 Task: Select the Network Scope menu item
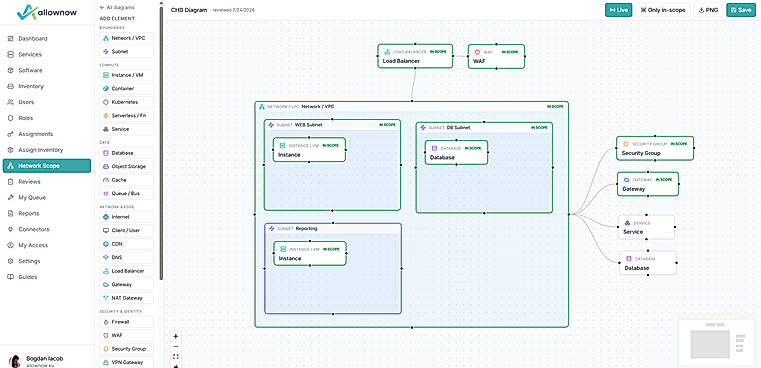tap(47, 166)
